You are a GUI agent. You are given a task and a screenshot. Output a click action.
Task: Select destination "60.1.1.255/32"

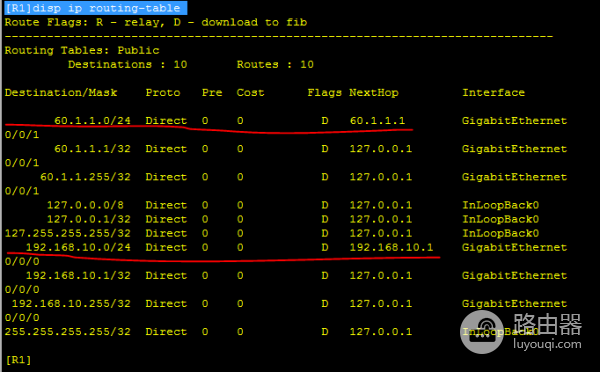[85, 177]
